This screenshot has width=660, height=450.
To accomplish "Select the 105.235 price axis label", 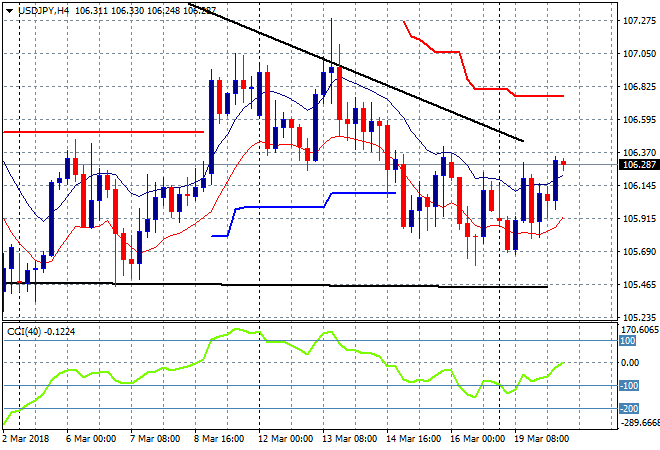I will pos(639,317).
